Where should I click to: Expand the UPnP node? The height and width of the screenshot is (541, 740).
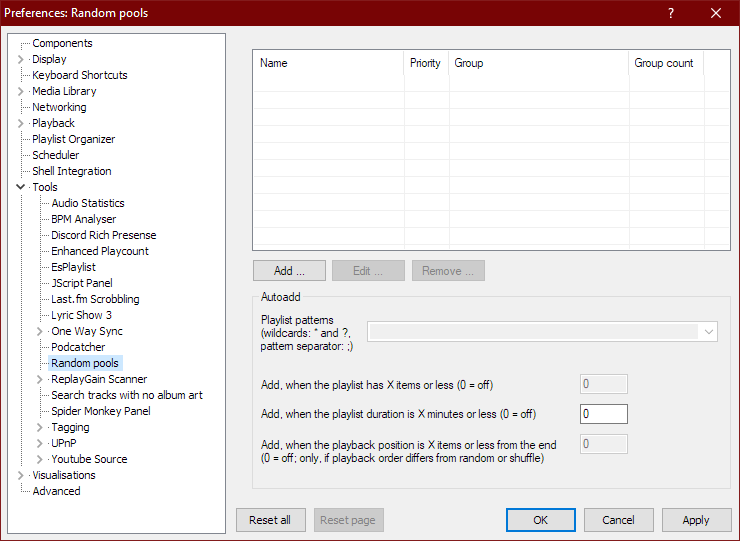coord(40,444)
